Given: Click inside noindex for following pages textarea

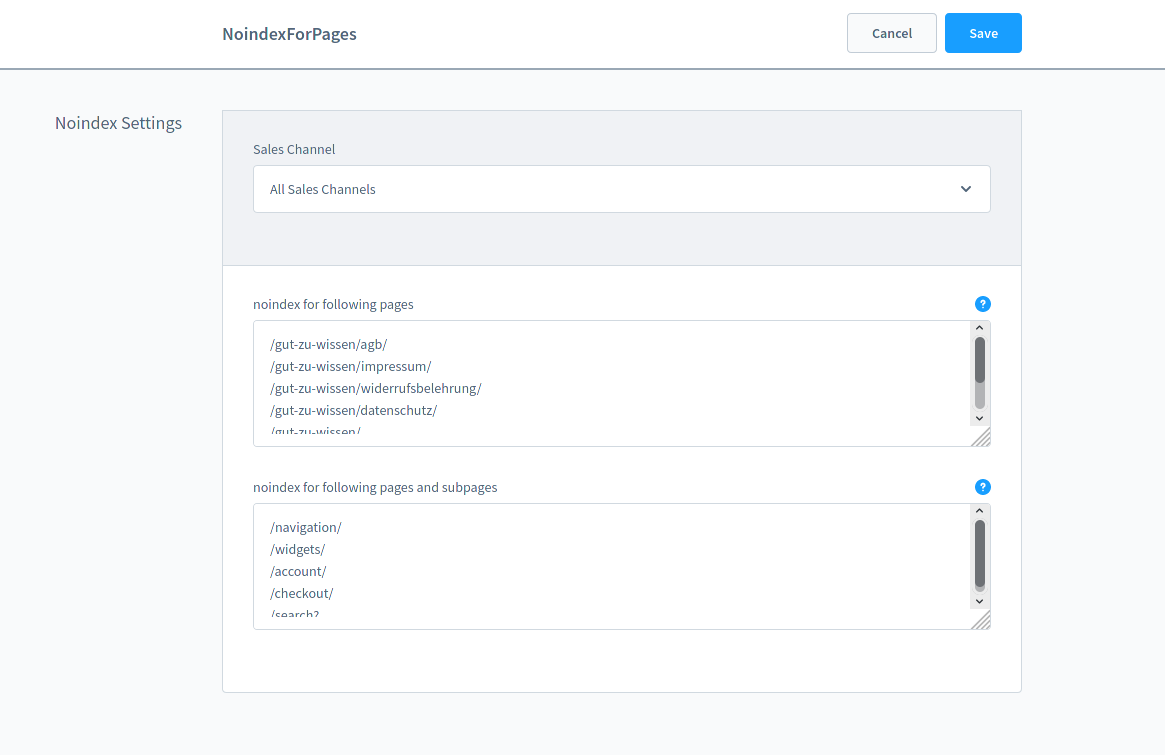Looking at the screenshot, I should coord(621,383).
